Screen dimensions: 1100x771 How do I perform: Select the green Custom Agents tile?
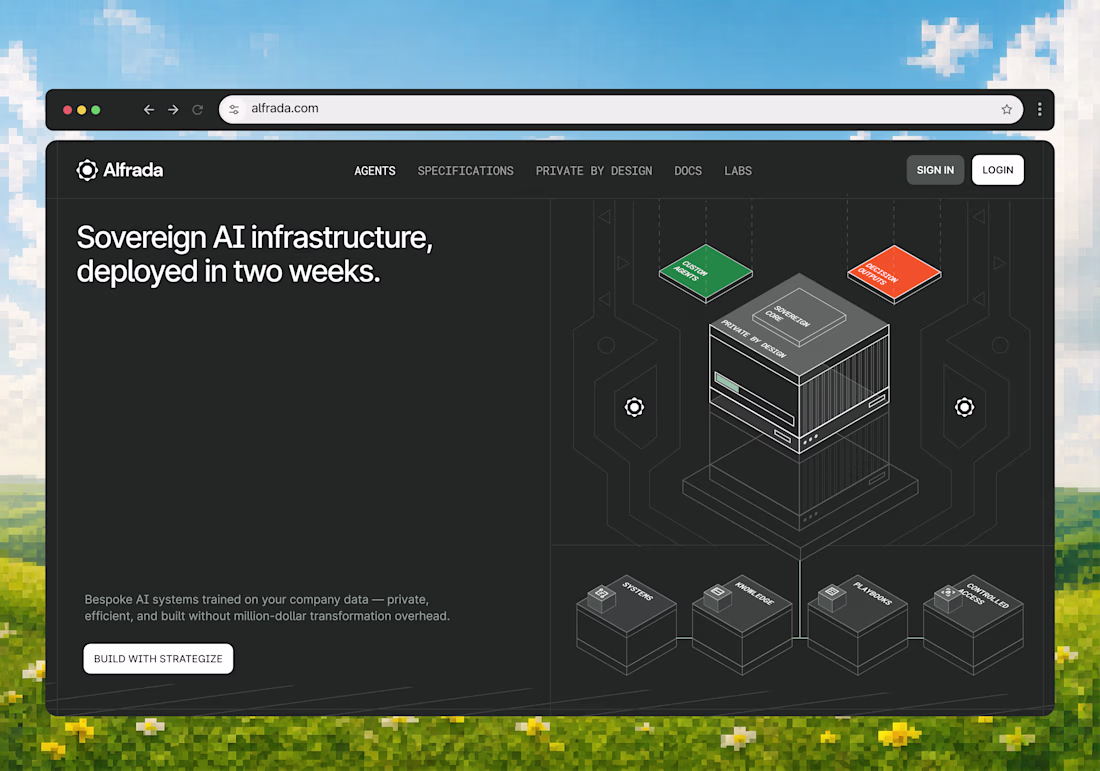pos(706,273)
